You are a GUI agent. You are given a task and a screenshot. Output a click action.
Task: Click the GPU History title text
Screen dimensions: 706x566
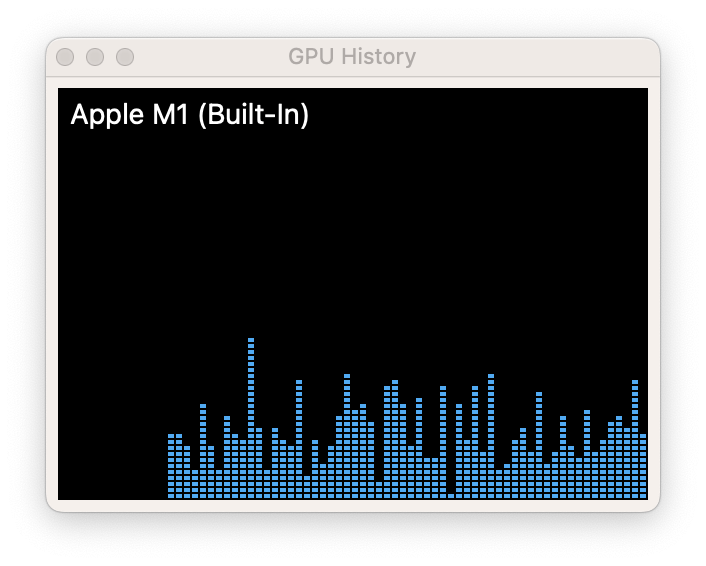352,57
